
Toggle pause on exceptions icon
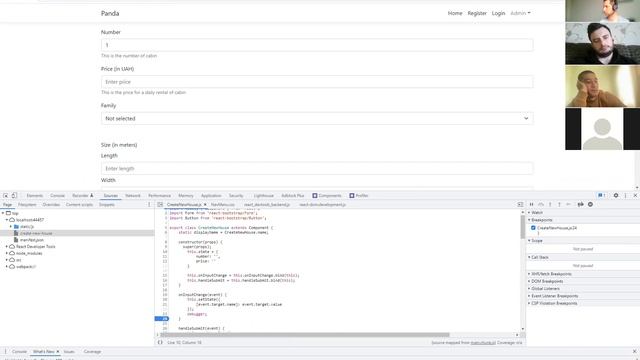(x=590, y=204)
